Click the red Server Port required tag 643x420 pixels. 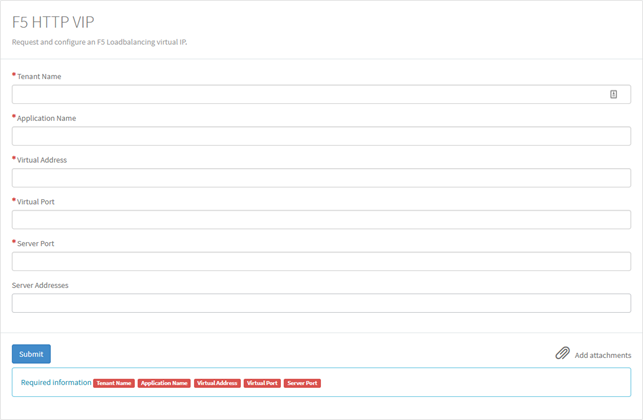coord(302,383)
